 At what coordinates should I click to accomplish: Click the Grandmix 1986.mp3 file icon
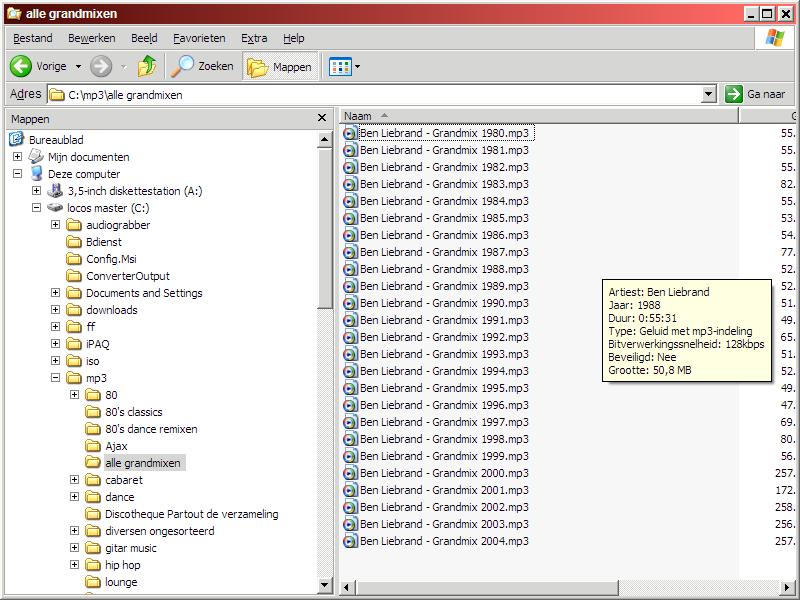coord(350,235)
